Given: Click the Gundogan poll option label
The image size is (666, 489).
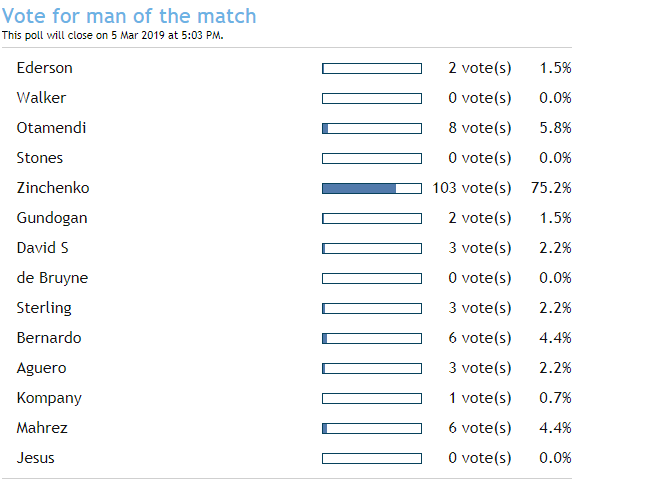Looking at the screenshot, I should point(51,218).
